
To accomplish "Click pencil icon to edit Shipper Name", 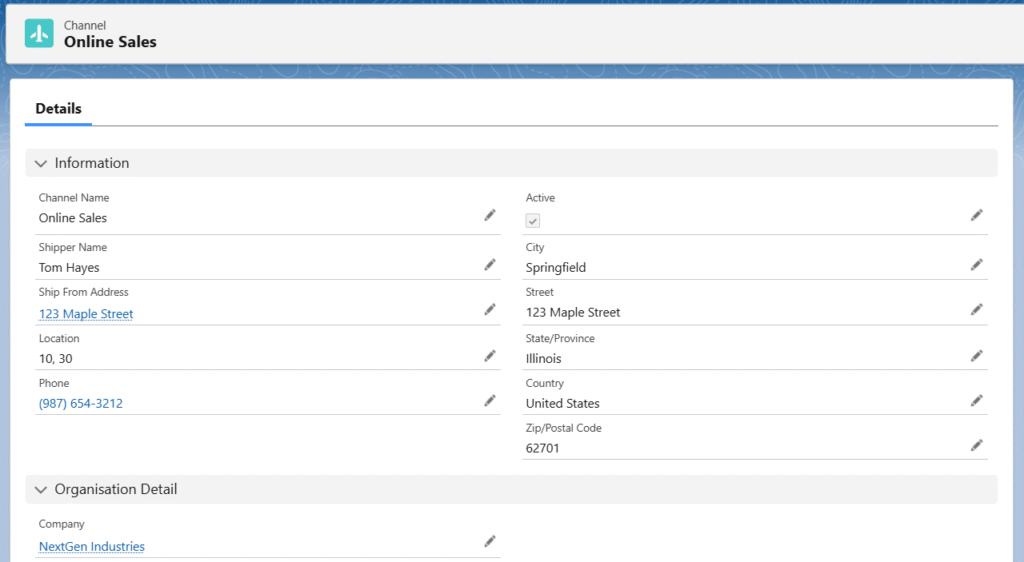I will [x=490, y=265].
